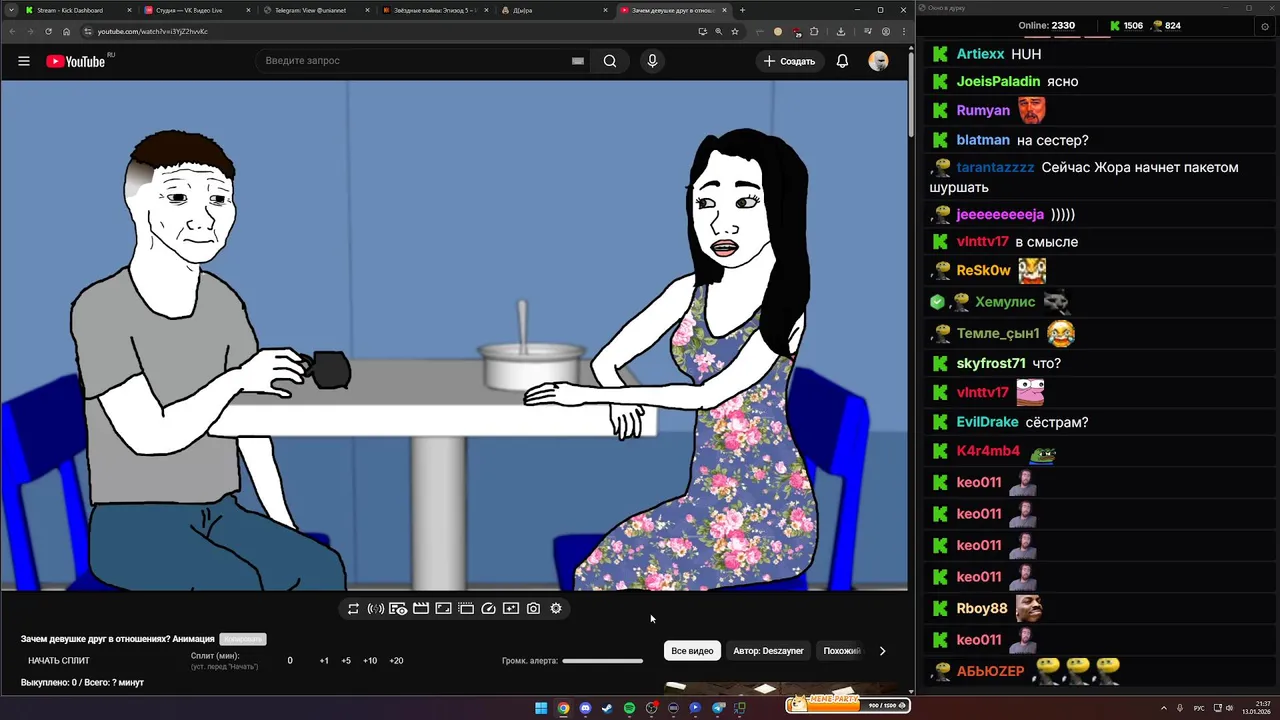Click the YouTube page vertical scrollbar
This screenshot has width=1280, height=720.
[911, 95]
